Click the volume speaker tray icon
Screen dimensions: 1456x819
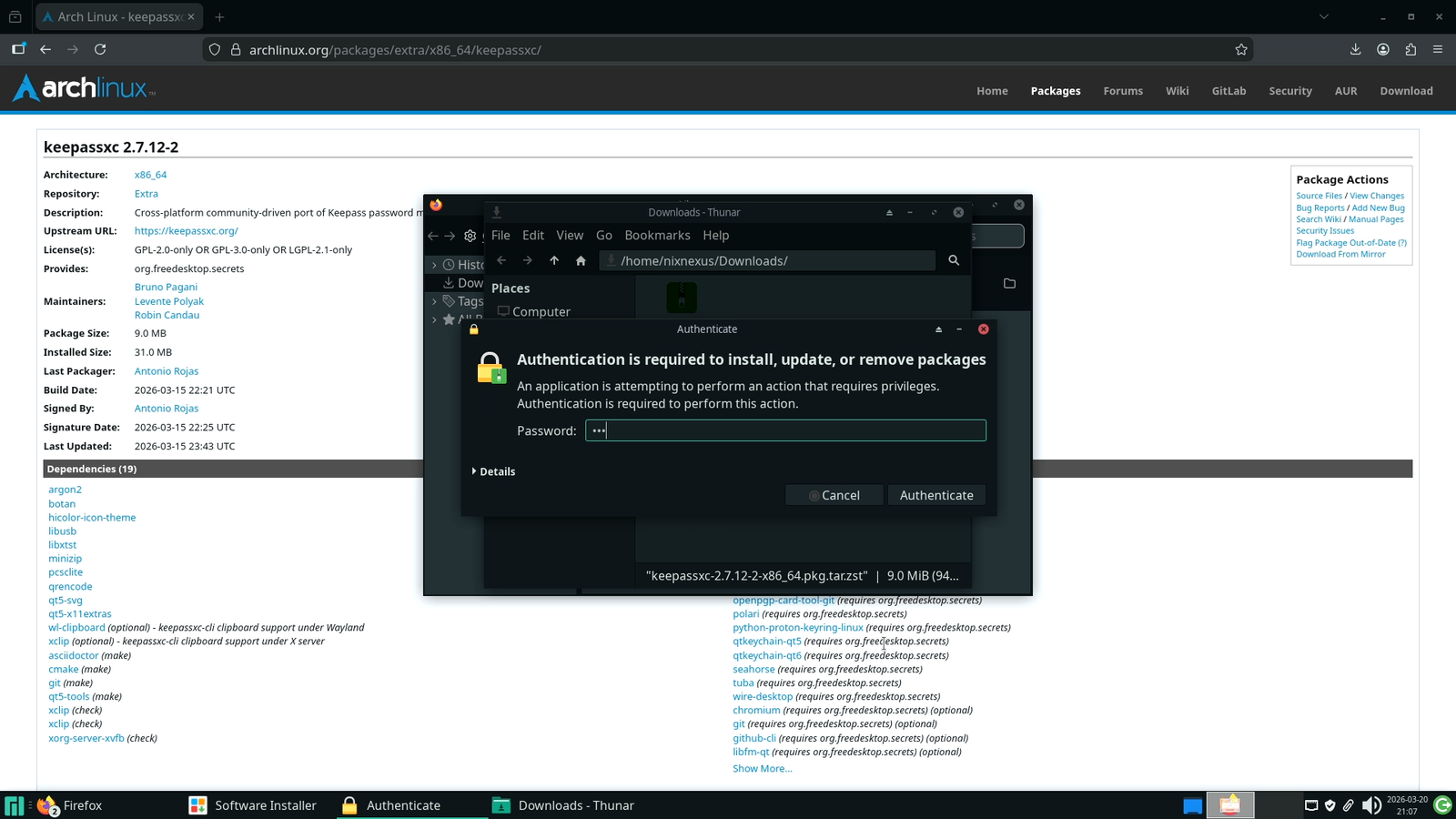point(1370,805)
